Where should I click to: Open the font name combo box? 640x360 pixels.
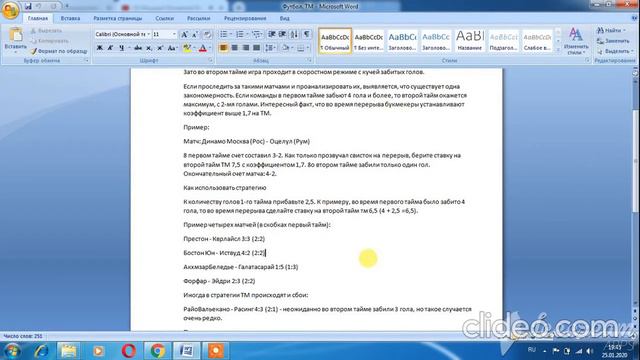coord(122,34)
